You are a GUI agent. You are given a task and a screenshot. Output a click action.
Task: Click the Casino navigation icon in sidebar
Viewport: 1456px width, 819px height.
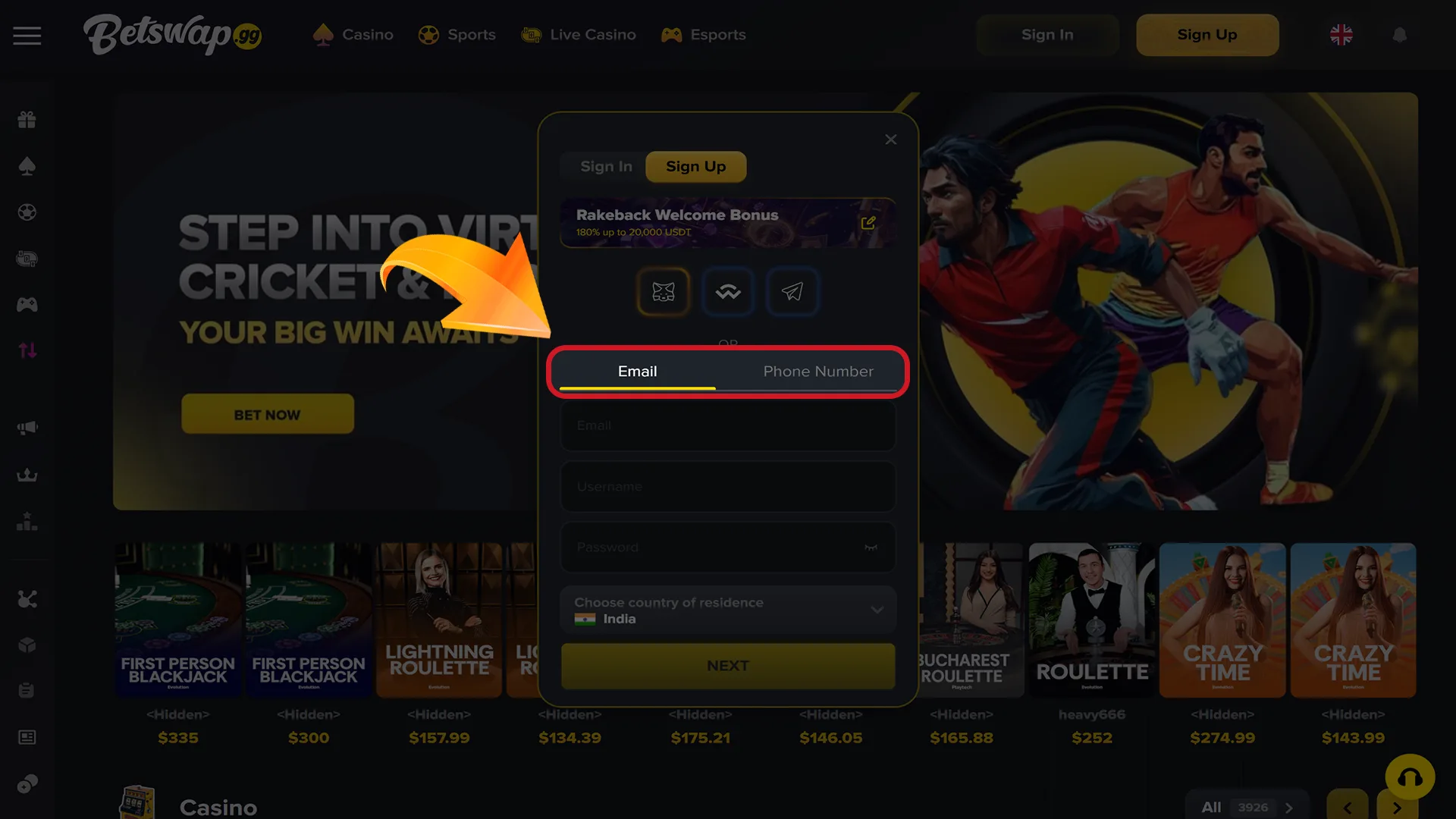coord(27,166)
